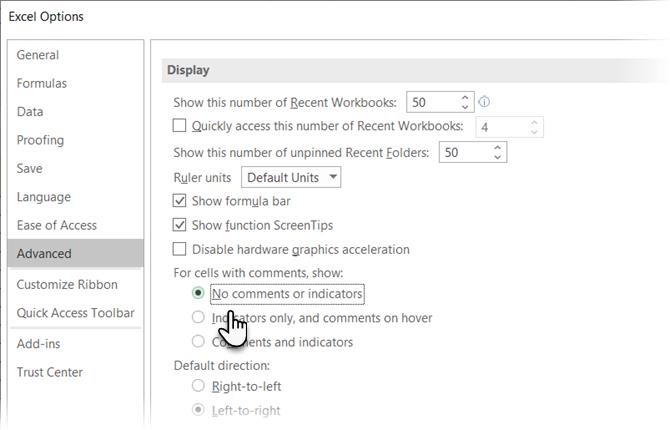
Task: Decrease unpinned Recent Folders spinner
Action: (499, 157)
